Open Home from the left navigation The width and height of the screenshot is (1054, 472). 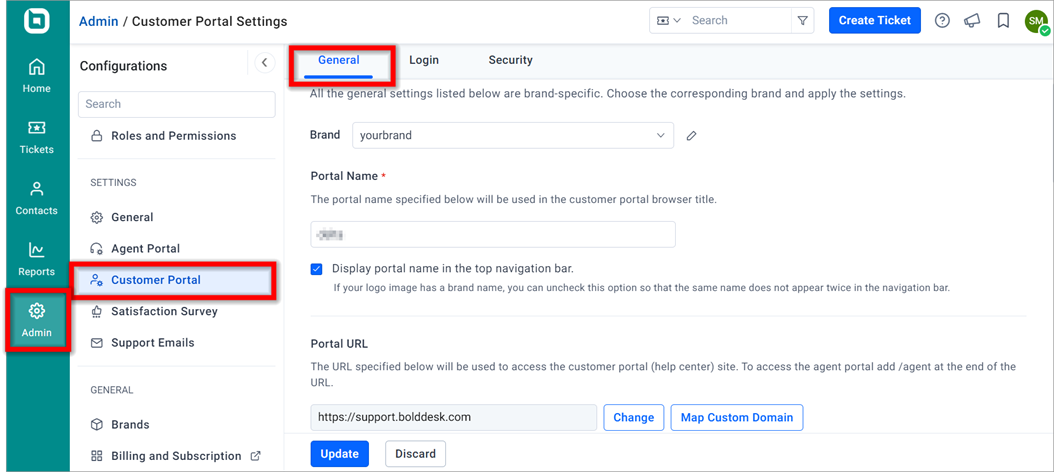pyautogui.click(x=36, y=75)
